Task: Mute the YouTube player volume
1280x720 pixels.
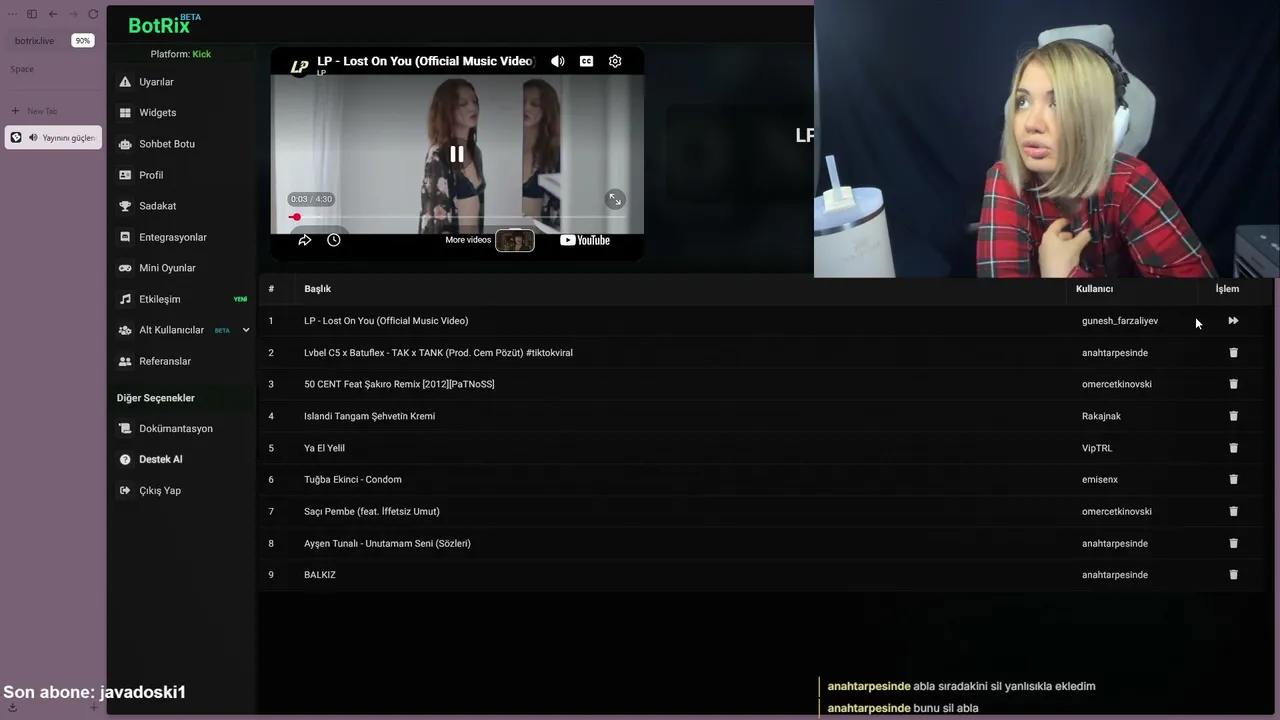Action: [x=558, y=61]
